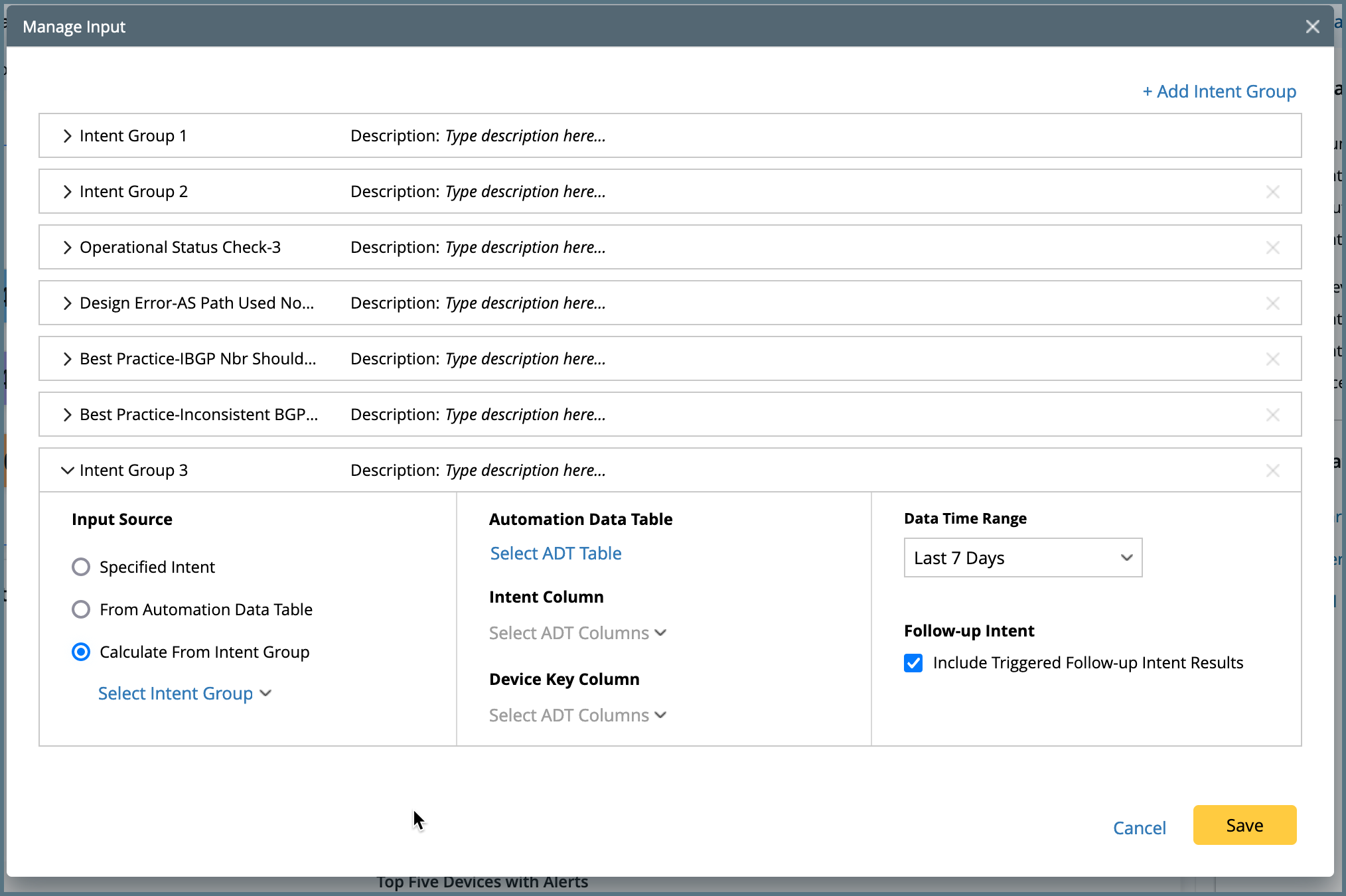Close the Manage Input dialog

coord(1312,27)
